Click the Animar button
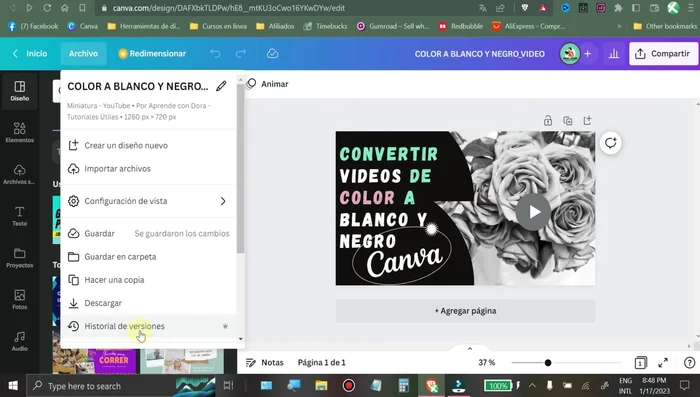 coord(267,84)
